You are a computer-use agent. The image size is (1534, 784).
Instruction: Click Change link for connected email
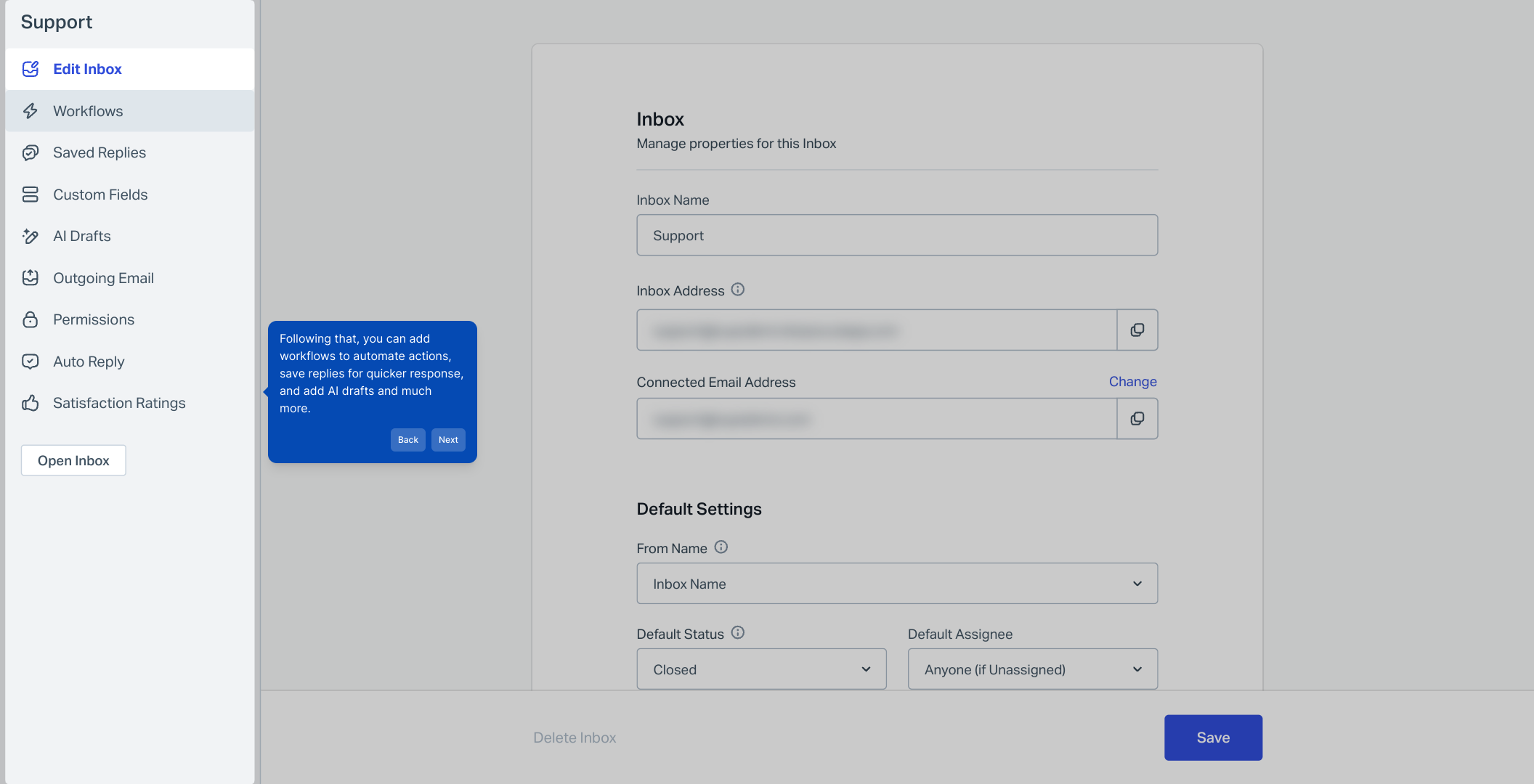pyautogui.click(x=1132, y=382)
